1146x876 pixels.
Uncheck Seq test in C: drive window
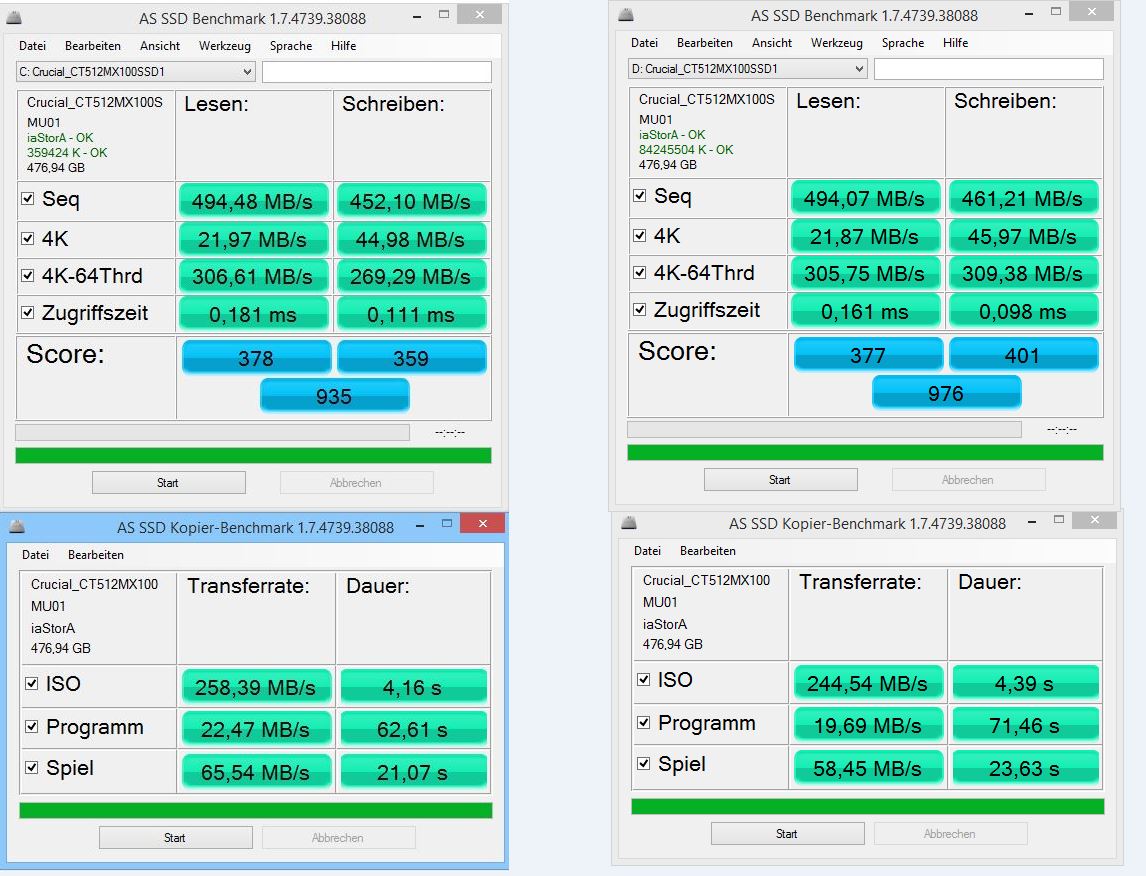(28, 198)
